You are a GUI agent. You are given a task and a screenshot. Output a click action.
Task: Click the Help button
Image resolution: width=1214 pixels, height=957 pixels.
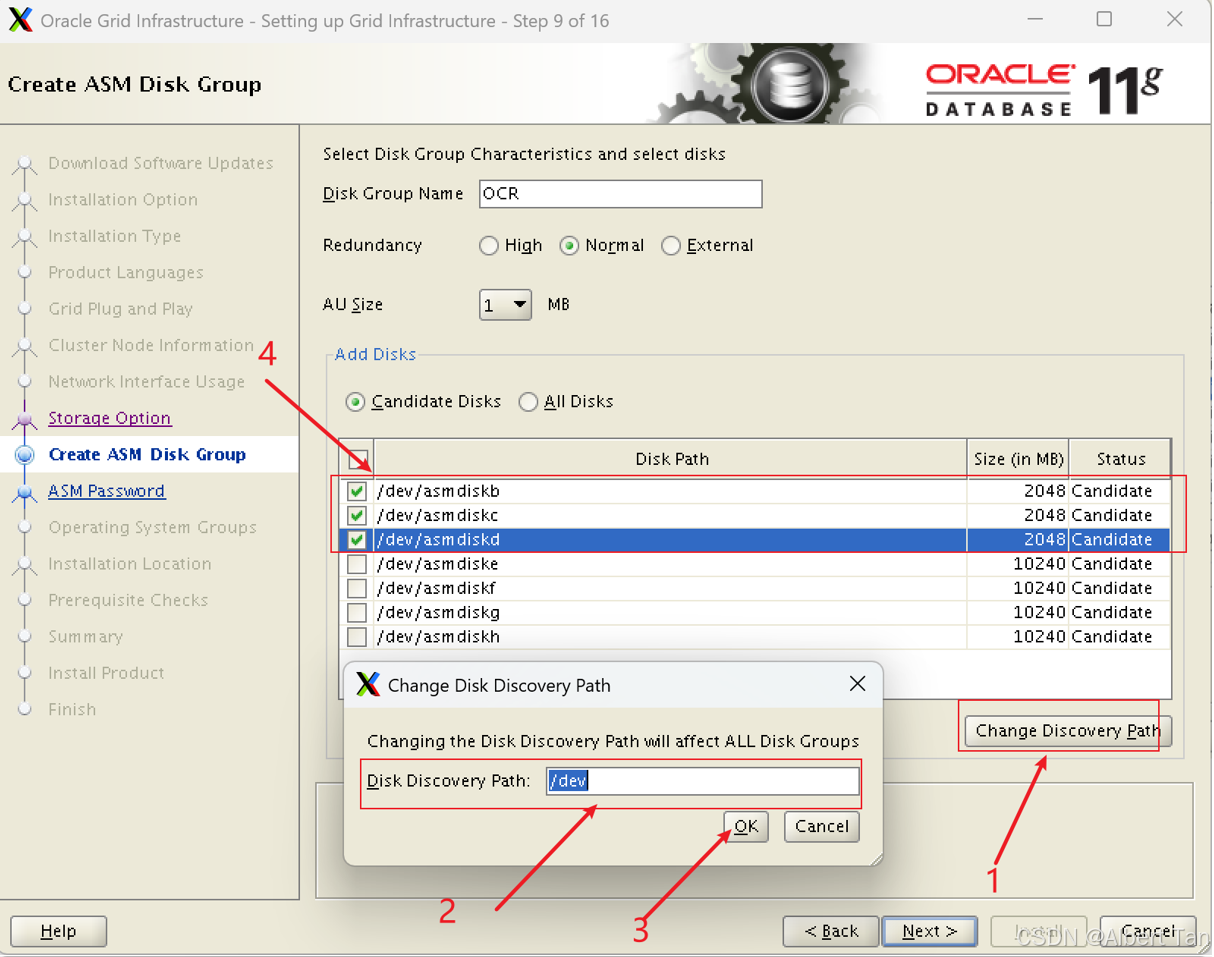[58, 931]
